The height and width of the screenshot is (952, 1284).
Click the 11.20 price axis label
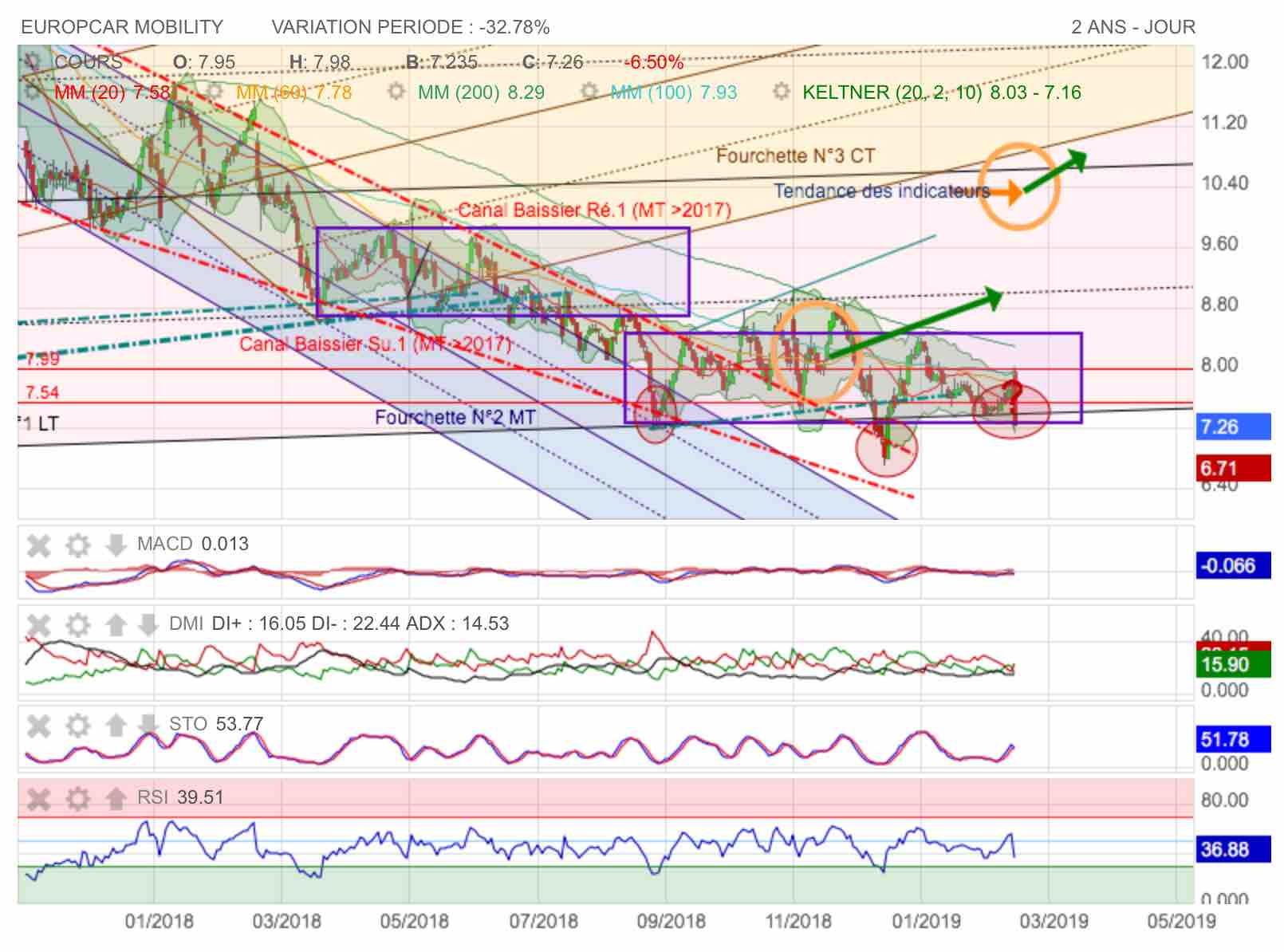coord(1225,123)
